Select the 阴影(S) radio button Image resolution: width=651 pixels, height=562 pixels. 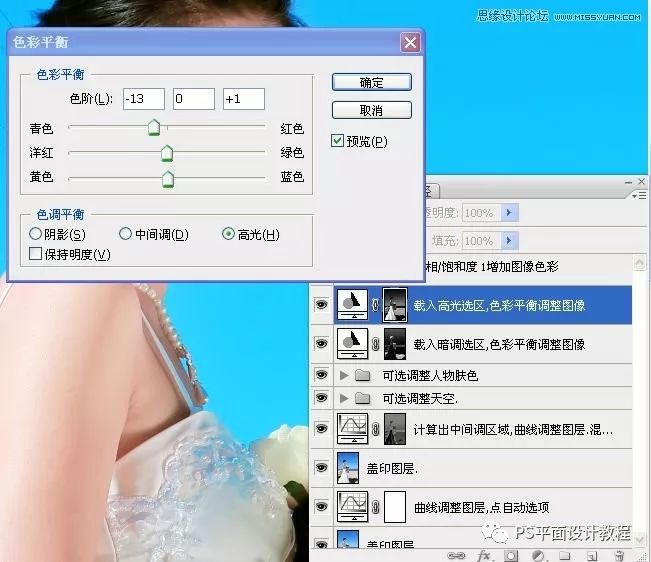coord(35,234)
